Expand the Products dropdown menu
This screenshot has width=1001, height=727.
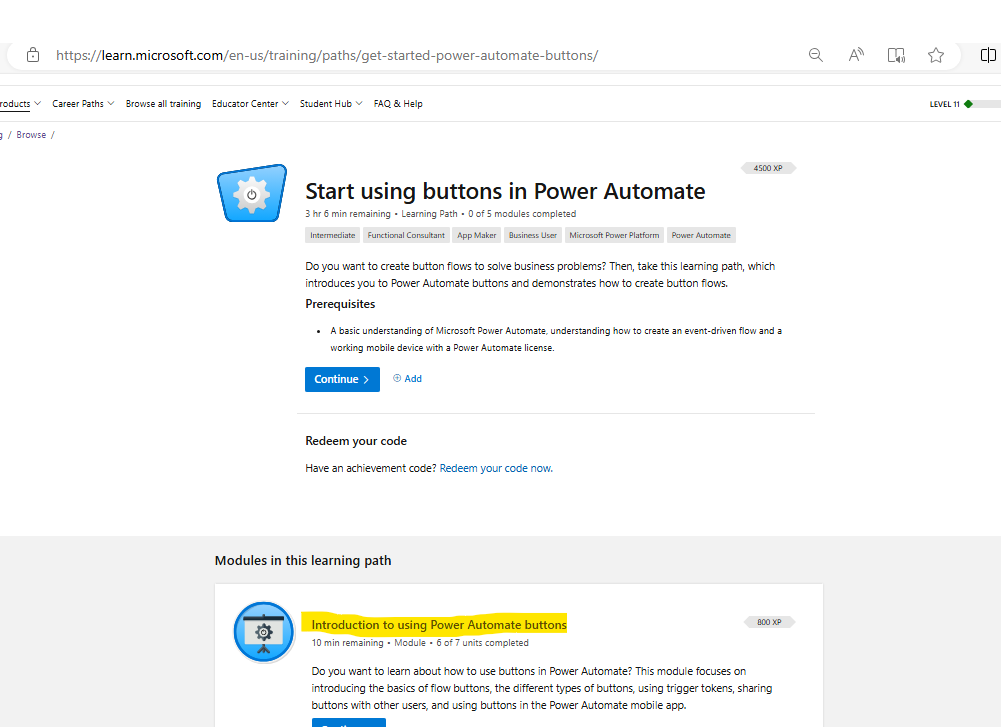[x=20, y=103]
